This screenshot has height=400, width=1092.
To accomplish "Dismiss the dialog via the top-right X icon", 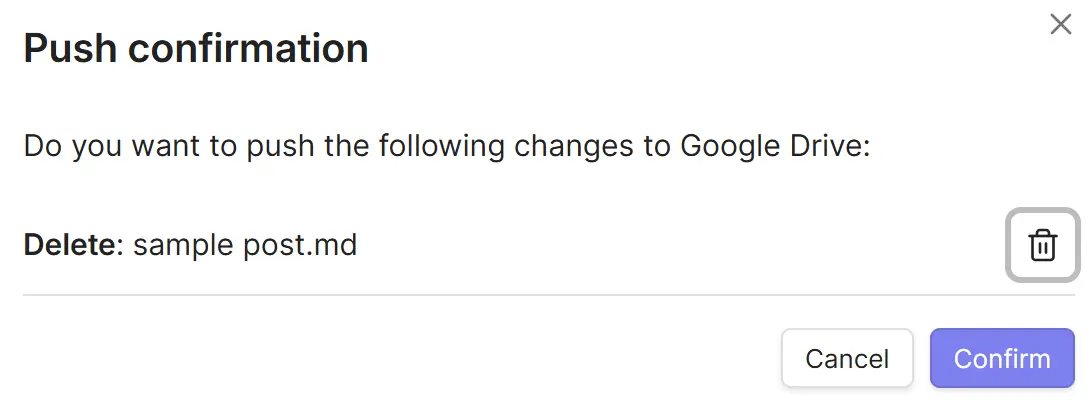I will (x=1061, y=25).
